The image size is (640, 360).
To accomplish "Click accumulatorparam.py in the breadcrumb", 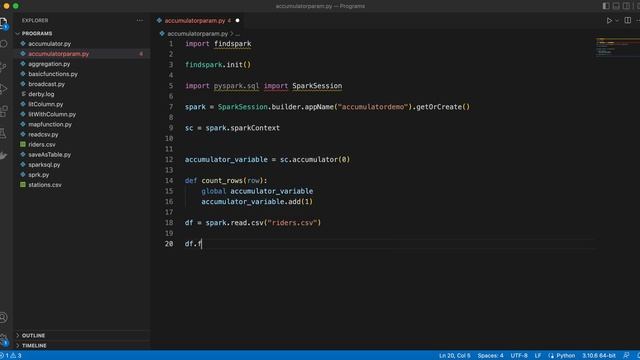I will pyautogui.click(x=198, y=34).
